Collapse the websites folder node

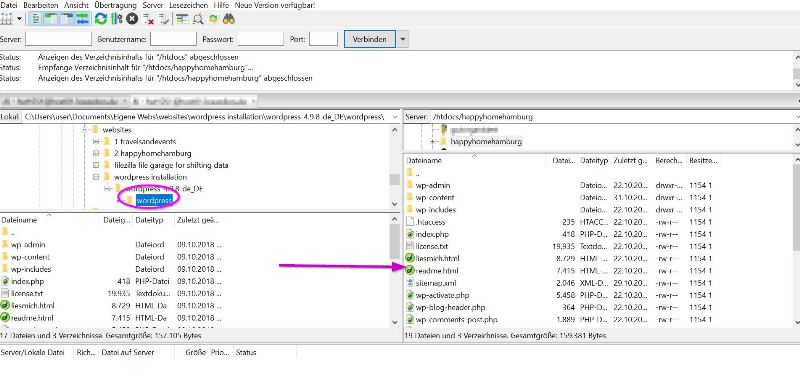pos(84,130)
